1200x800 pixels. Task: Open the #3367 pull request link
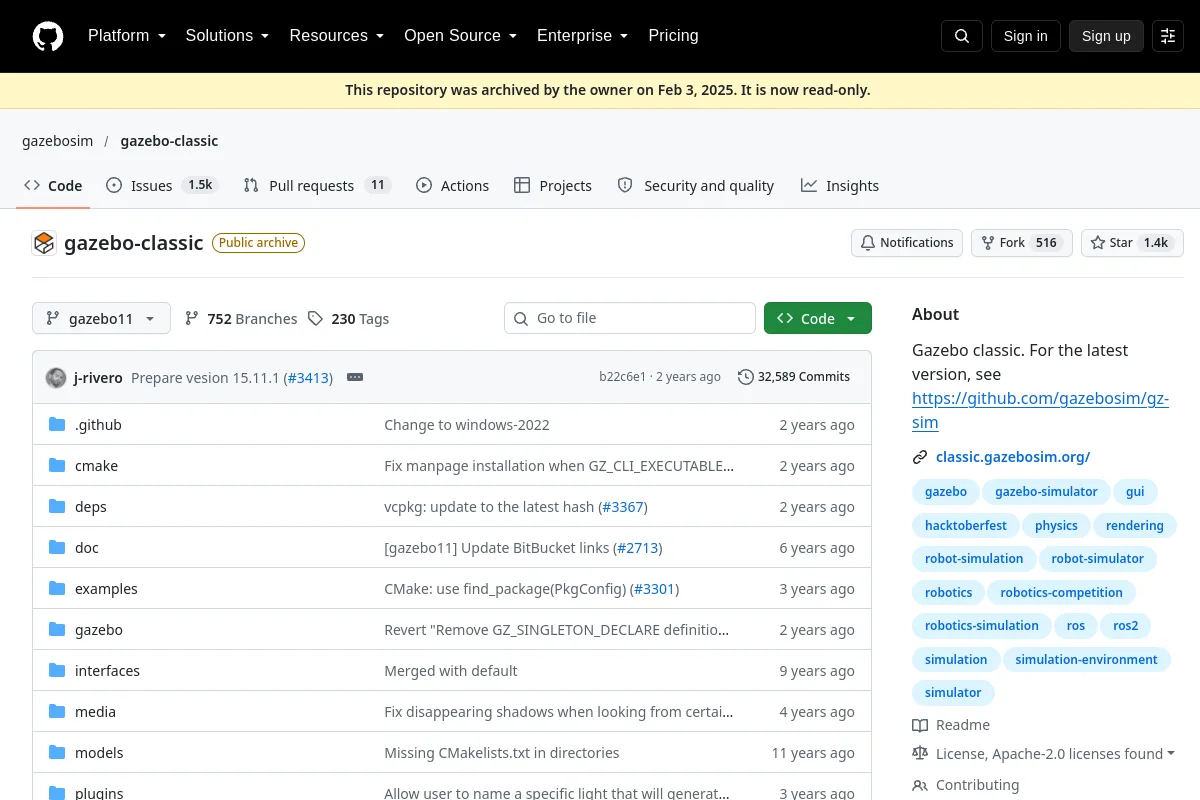click(623, 507)
